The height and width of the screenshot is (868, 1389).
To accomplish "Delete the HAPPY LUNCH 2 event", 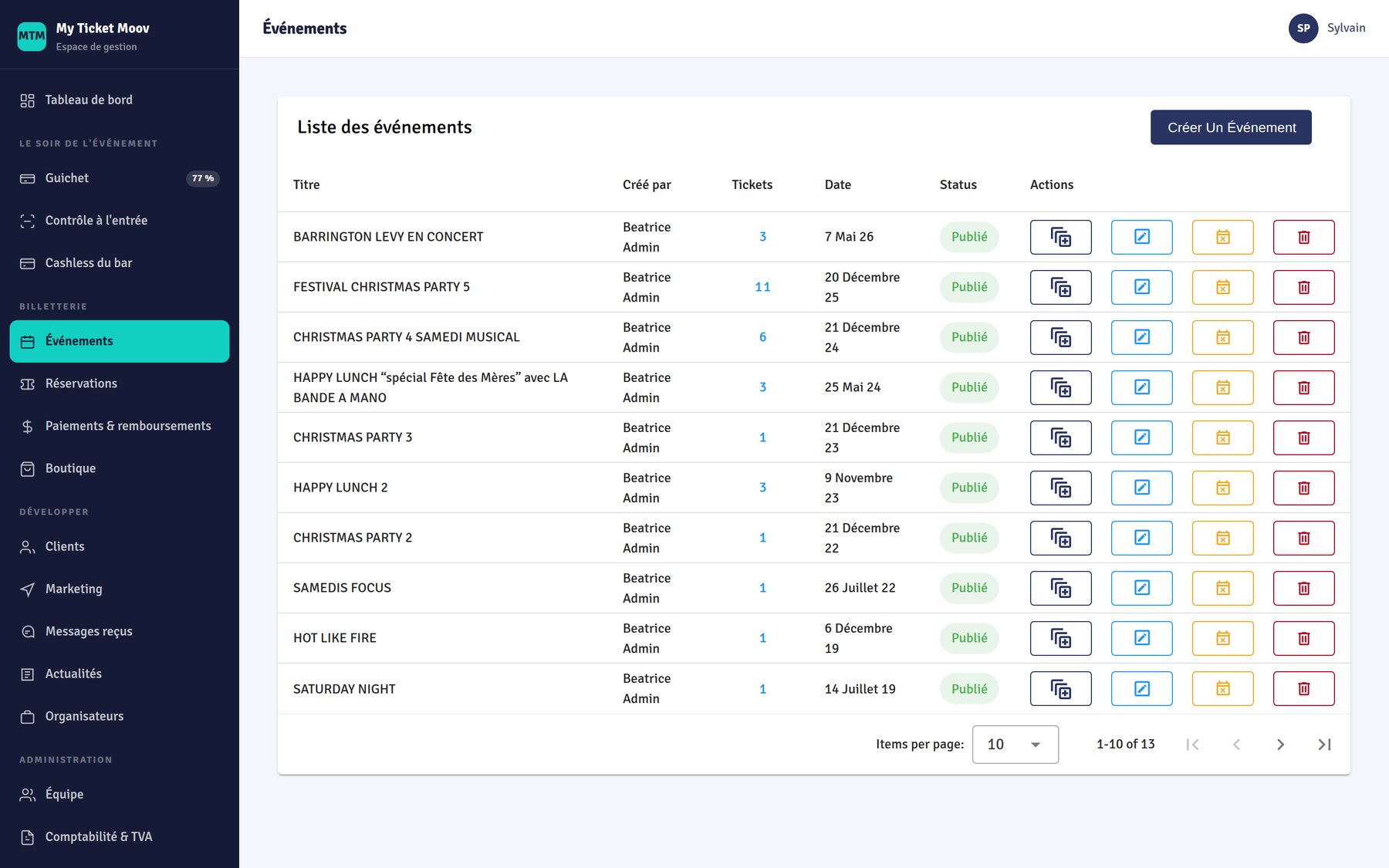I will coord(1303,488).
